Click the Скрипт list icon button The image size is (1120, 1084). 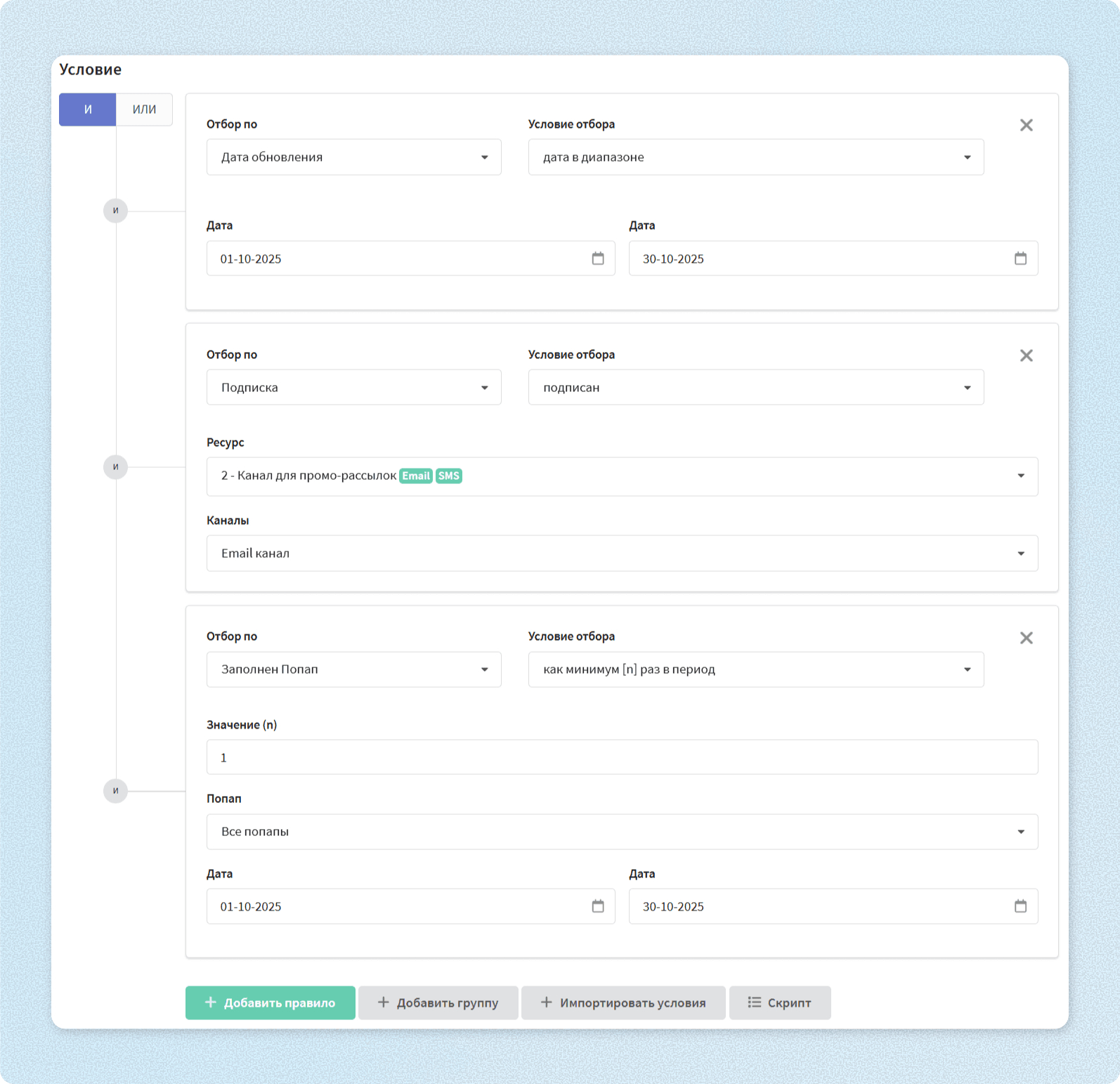click(x=780, y=1003)
